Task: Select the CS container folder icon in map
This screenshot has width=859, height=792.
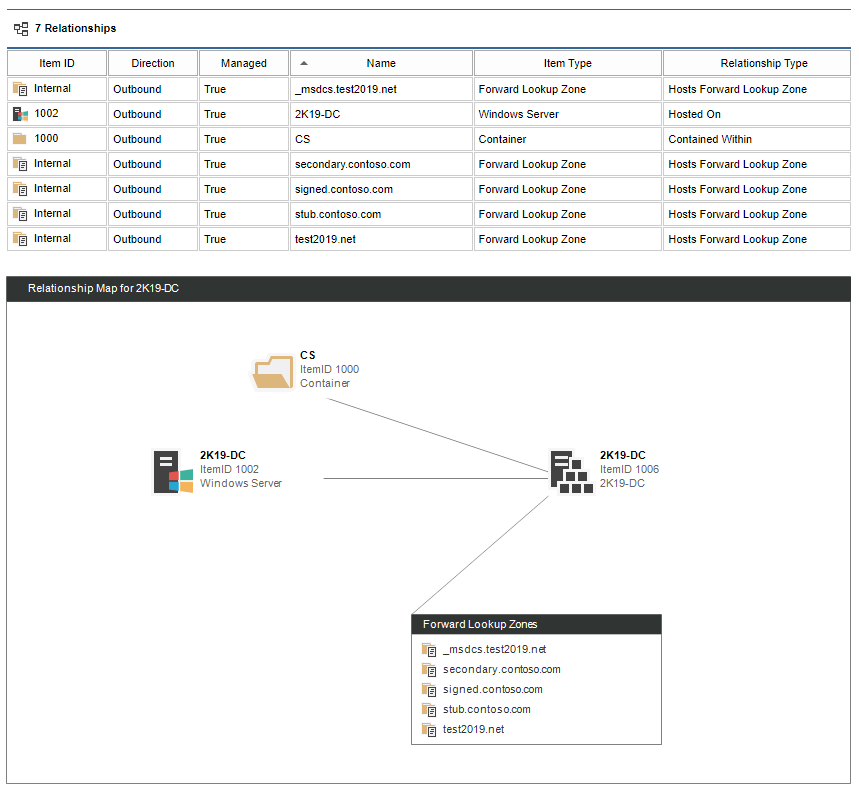Action: click(x=273, y=372)
